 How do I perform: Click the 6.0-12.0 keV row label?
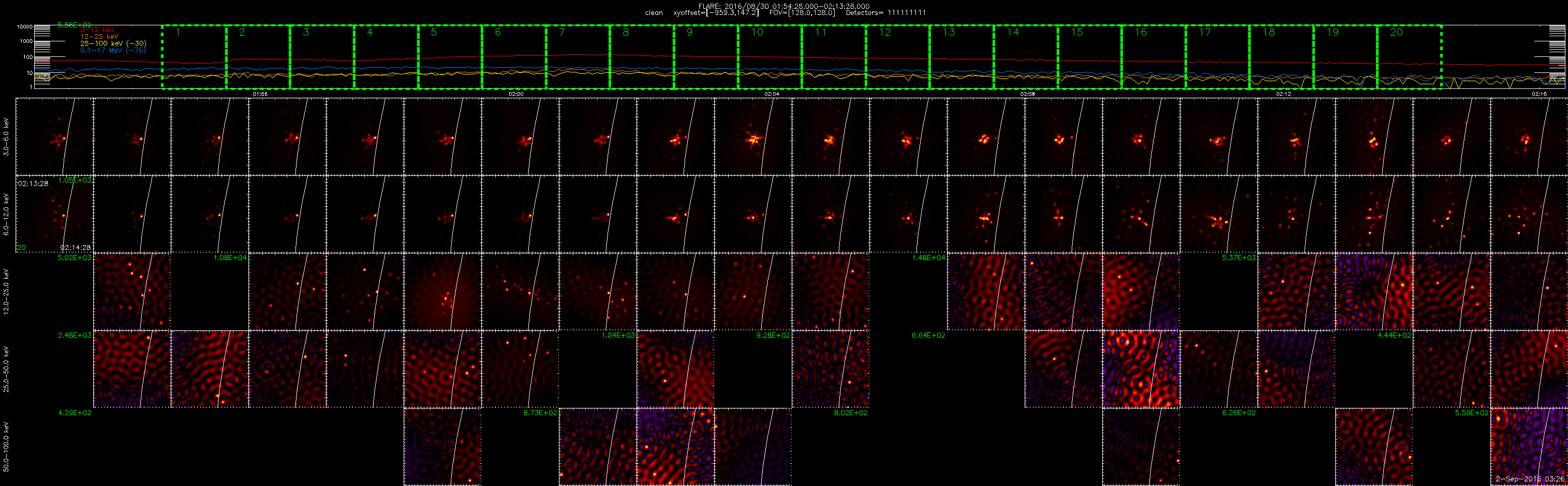(x=6, y=214)
